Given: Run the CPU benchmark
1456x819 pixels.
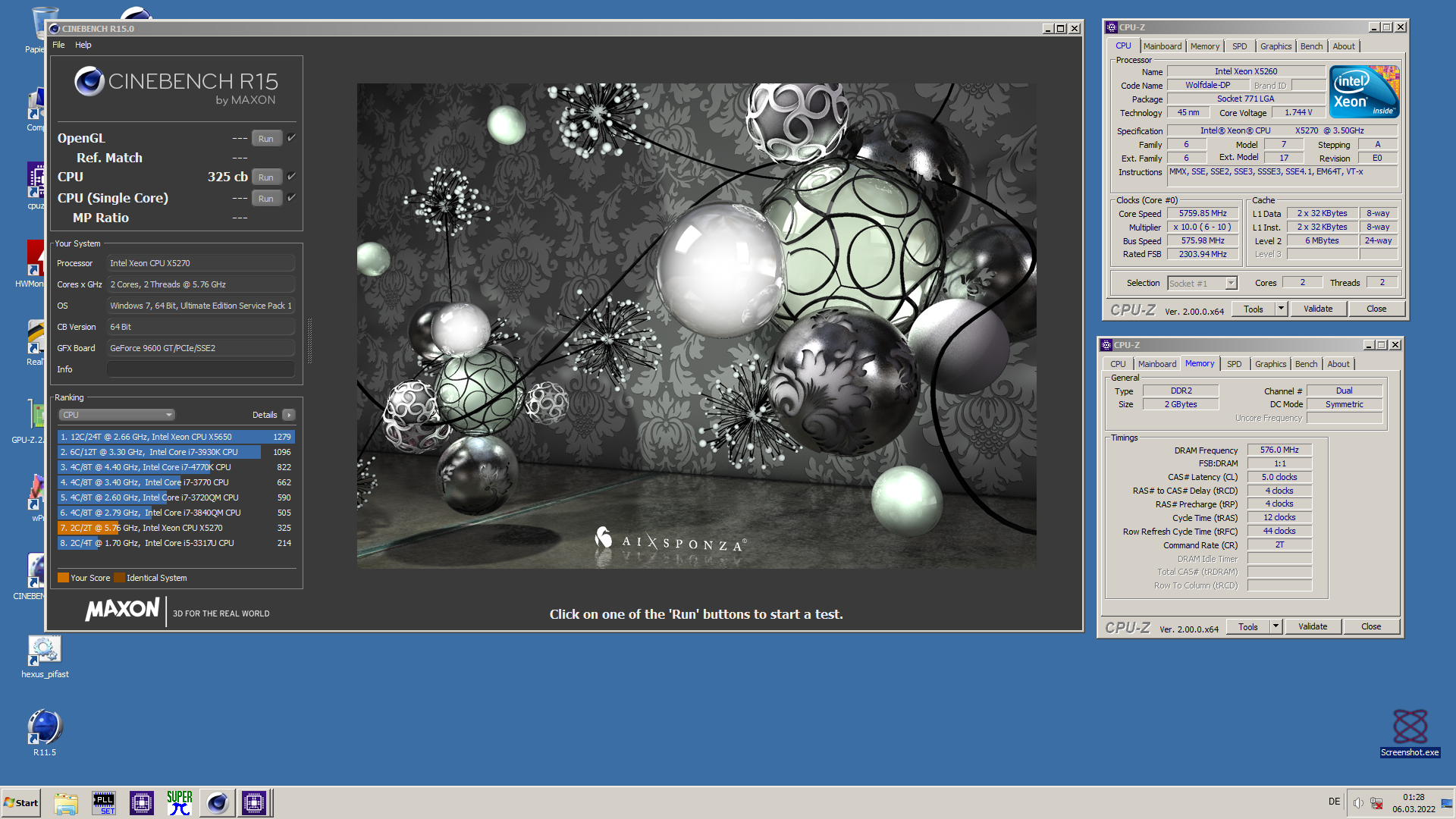Looking at the screenshot, I should coord(265,177).
